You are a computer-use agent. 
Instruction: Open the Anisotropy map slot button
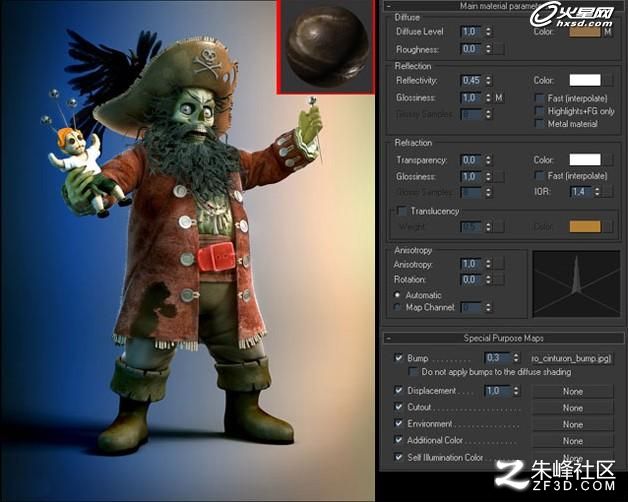[499, 264]
